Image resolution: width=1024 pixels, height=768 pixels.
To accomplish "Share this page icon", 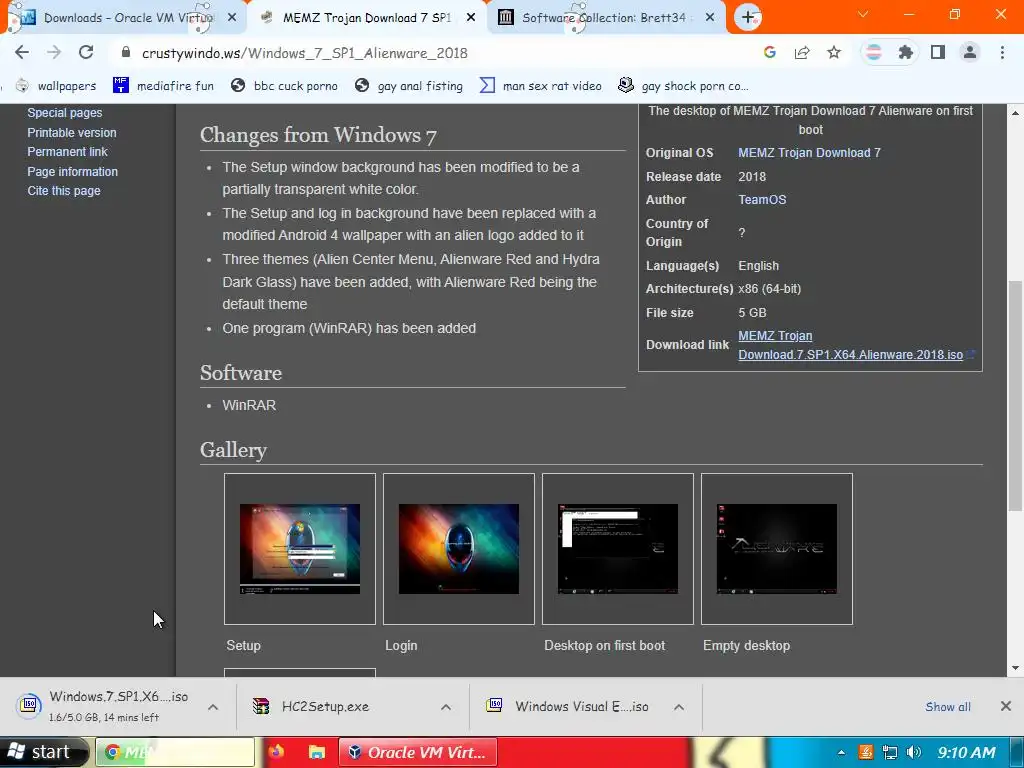I will 802,52.
